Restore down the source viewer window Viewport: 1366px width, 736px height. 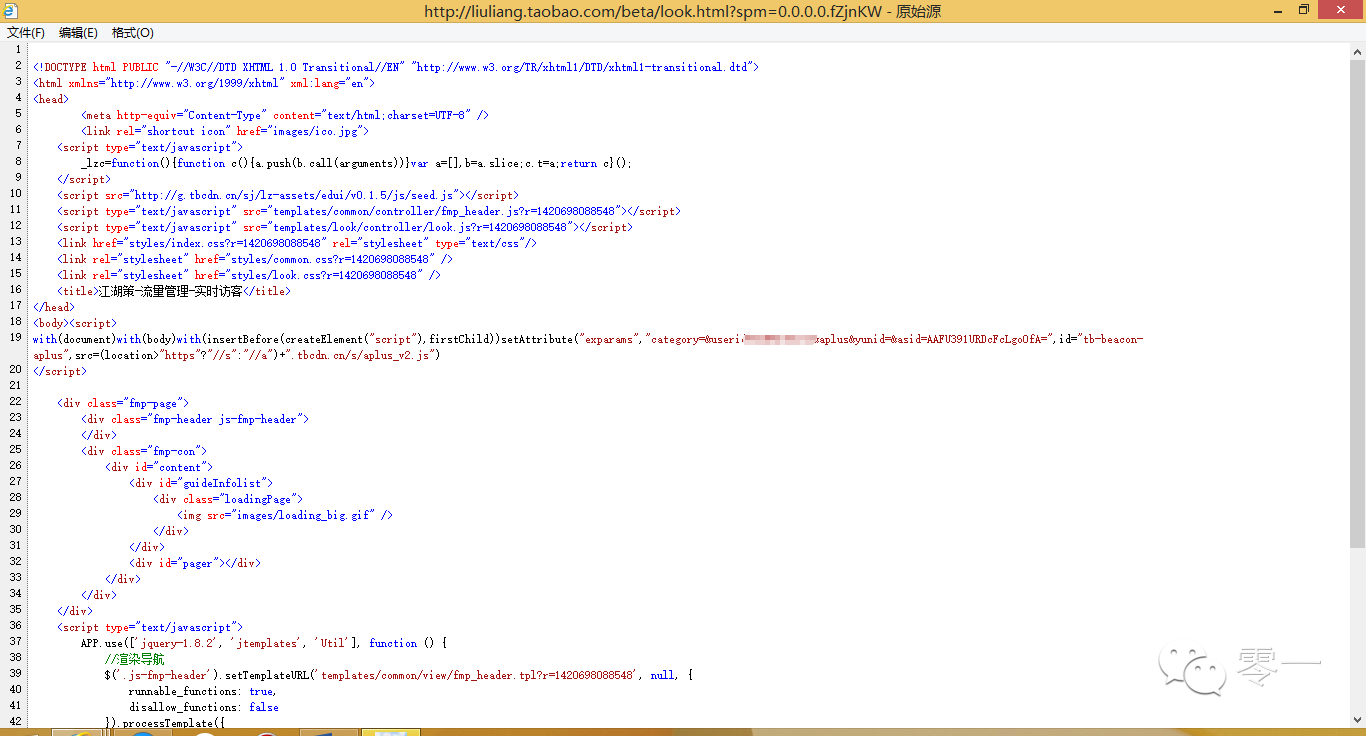[1303, 10]
